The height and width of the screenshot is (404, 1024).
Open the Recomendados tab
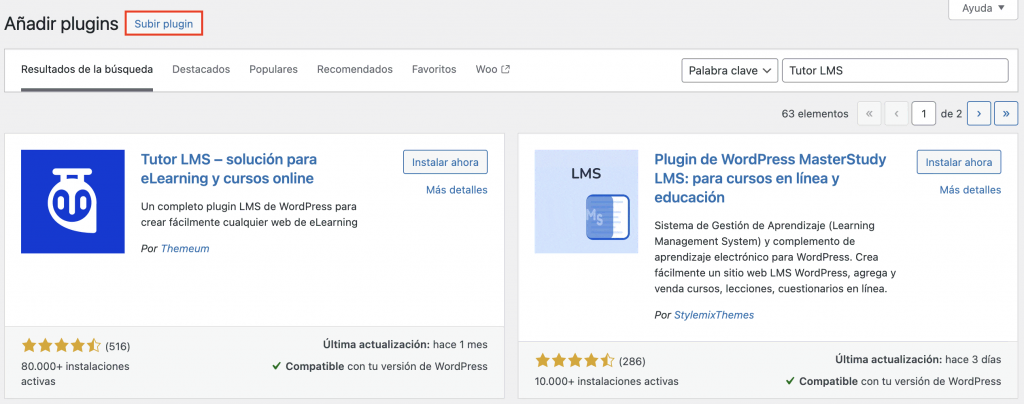[x=355, y=69]
